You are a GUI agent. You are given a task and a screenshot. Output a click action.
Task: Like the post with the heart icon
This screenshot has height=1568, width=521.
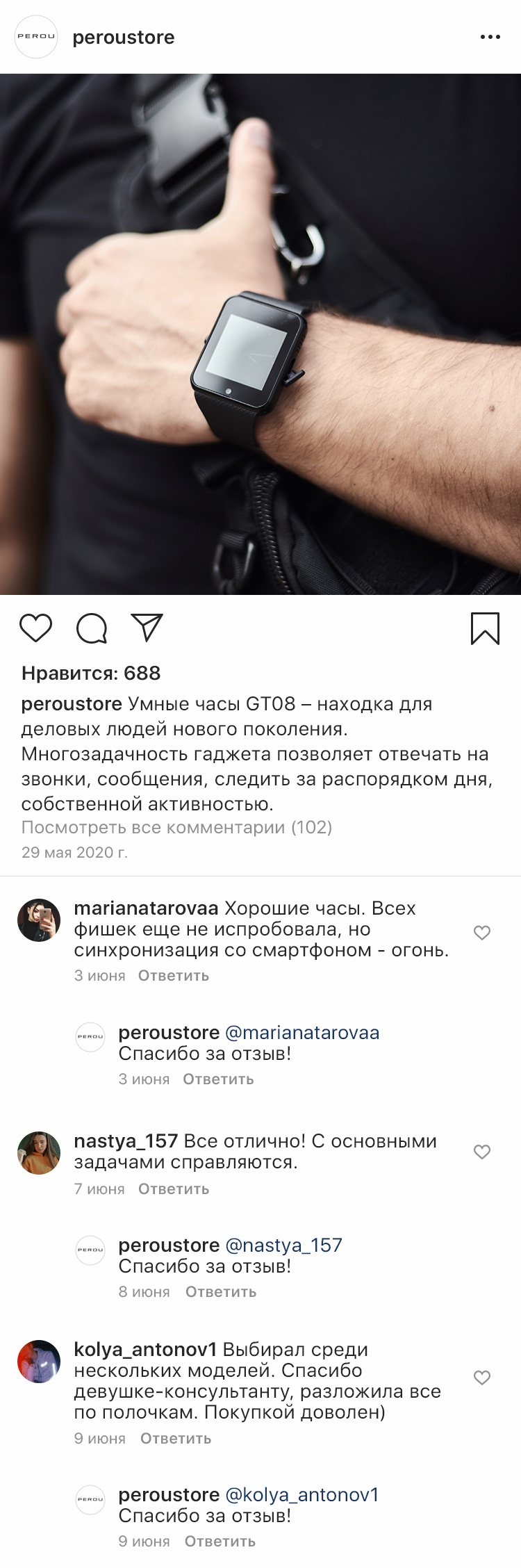pos(35,628)
